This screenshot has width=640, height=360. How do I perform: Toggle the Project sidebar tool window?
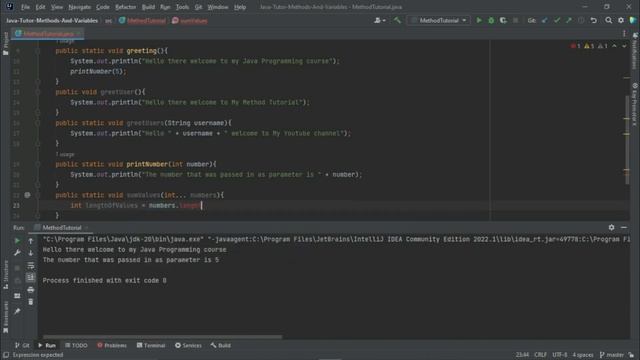click(6, 44)
